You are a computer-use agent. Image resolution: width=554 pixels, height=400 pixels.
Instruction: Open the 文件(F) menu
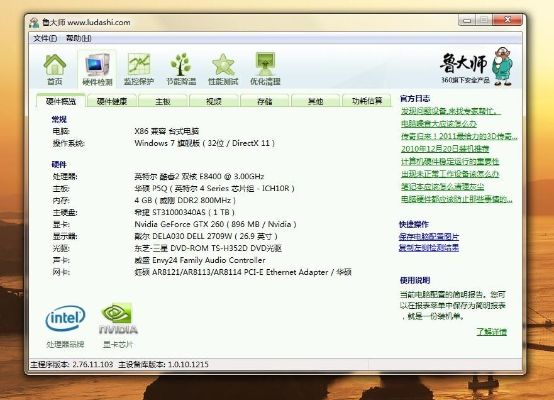pos(45,38)
